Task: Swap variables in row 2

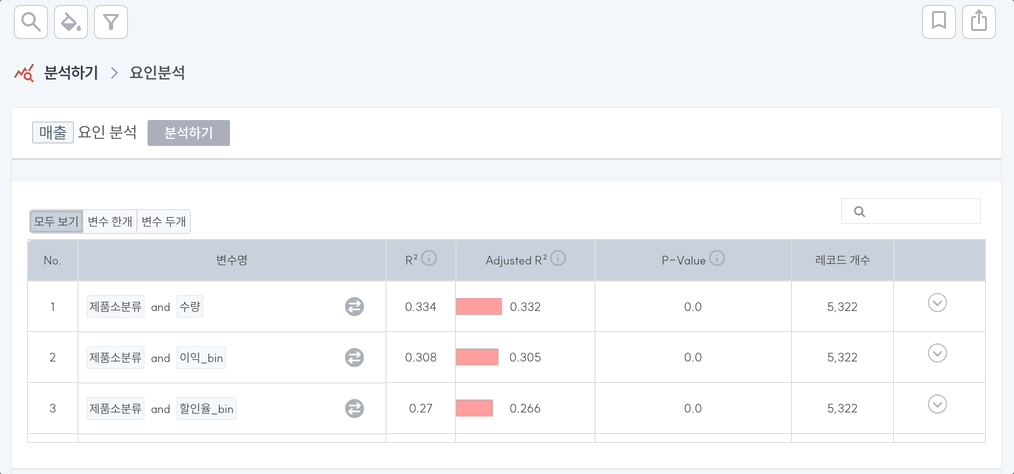Action: [x=355, y=357]
